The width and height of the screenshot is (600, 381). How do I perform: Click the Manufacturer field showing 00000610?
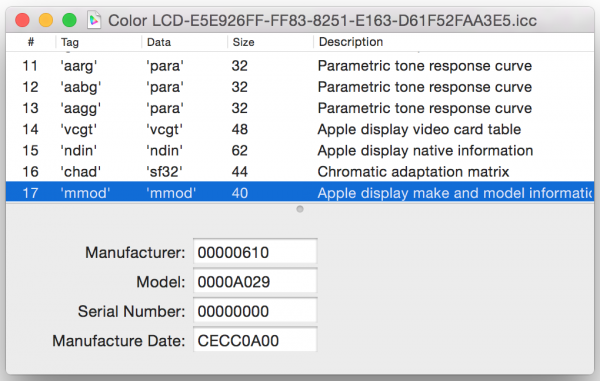[255, 252]
